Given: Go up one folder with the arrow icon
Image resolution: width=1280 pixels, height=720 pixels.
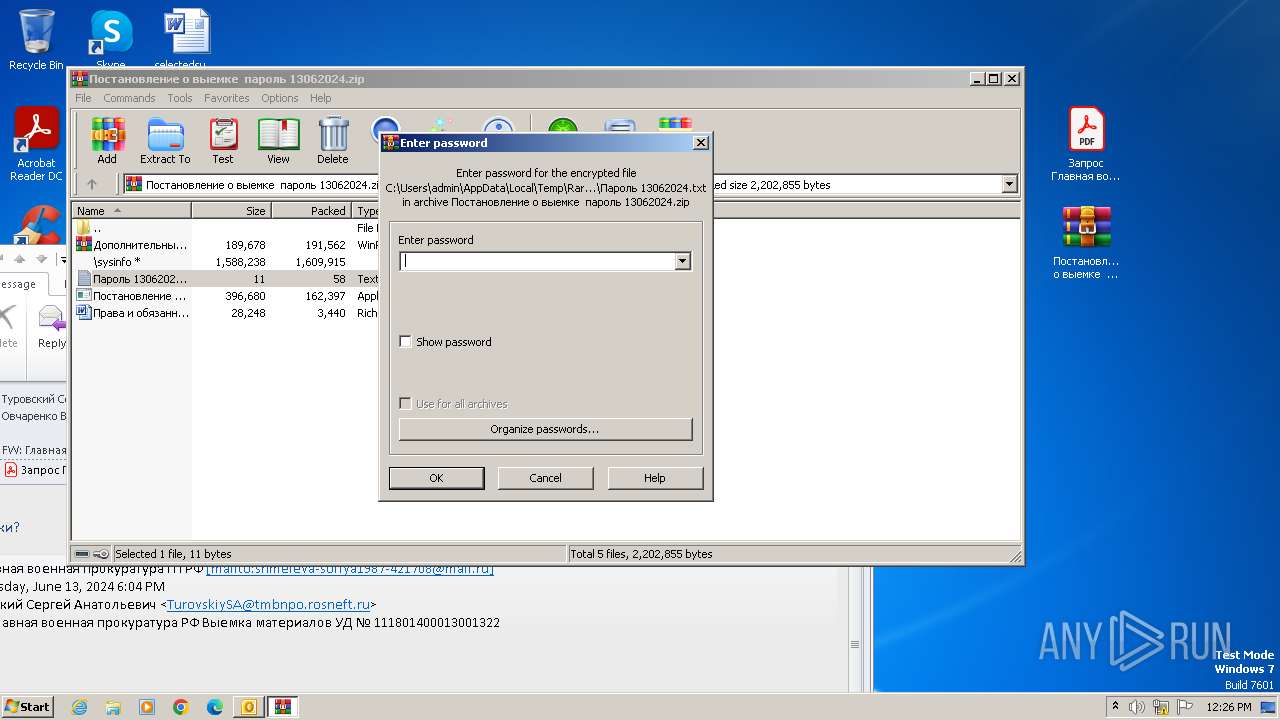Looking at the screenshot, I should [92, 184].
